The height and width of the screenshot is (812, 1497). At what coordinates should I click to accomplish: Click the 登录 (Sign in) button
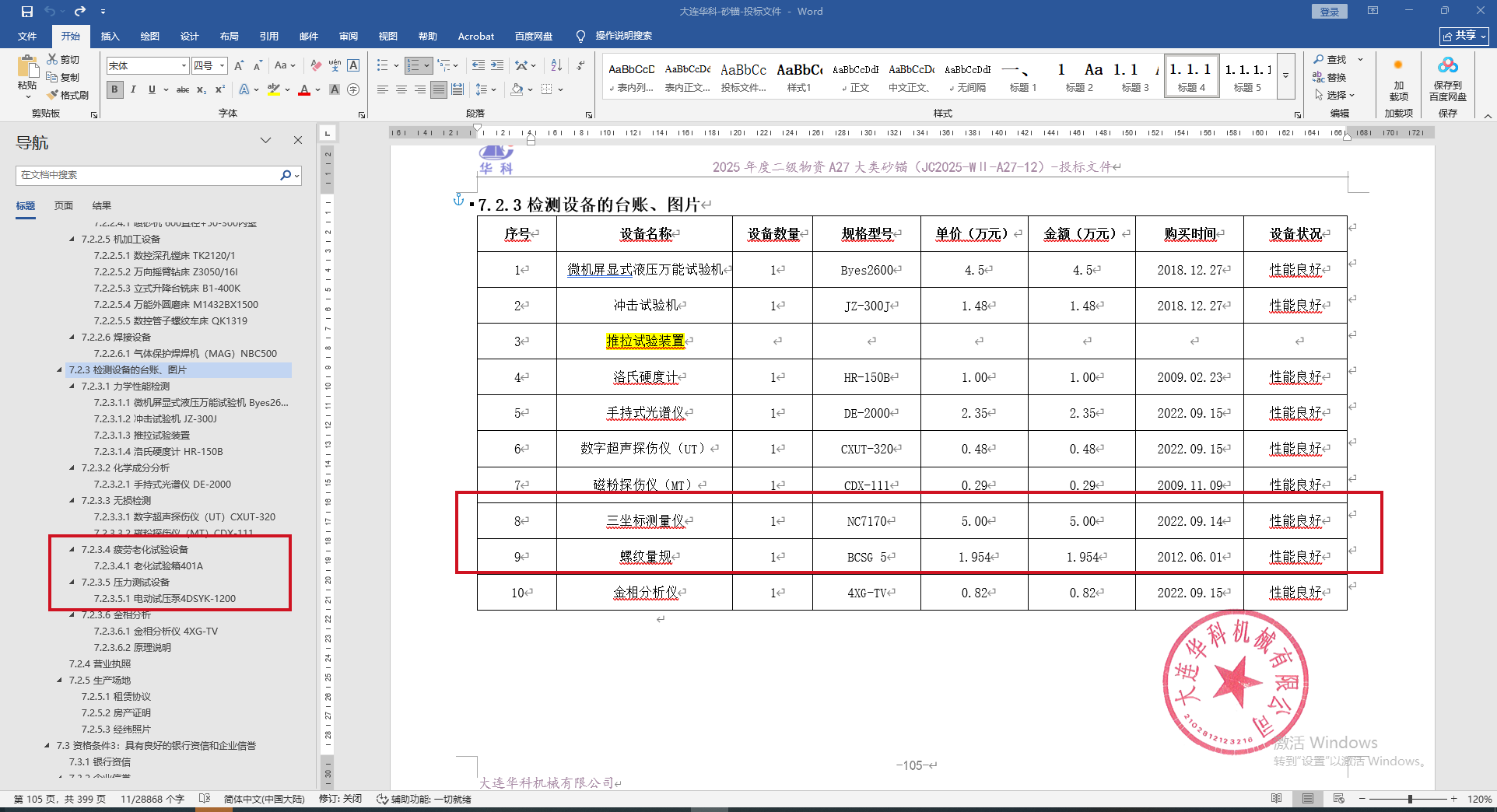tap(1330, 12)
